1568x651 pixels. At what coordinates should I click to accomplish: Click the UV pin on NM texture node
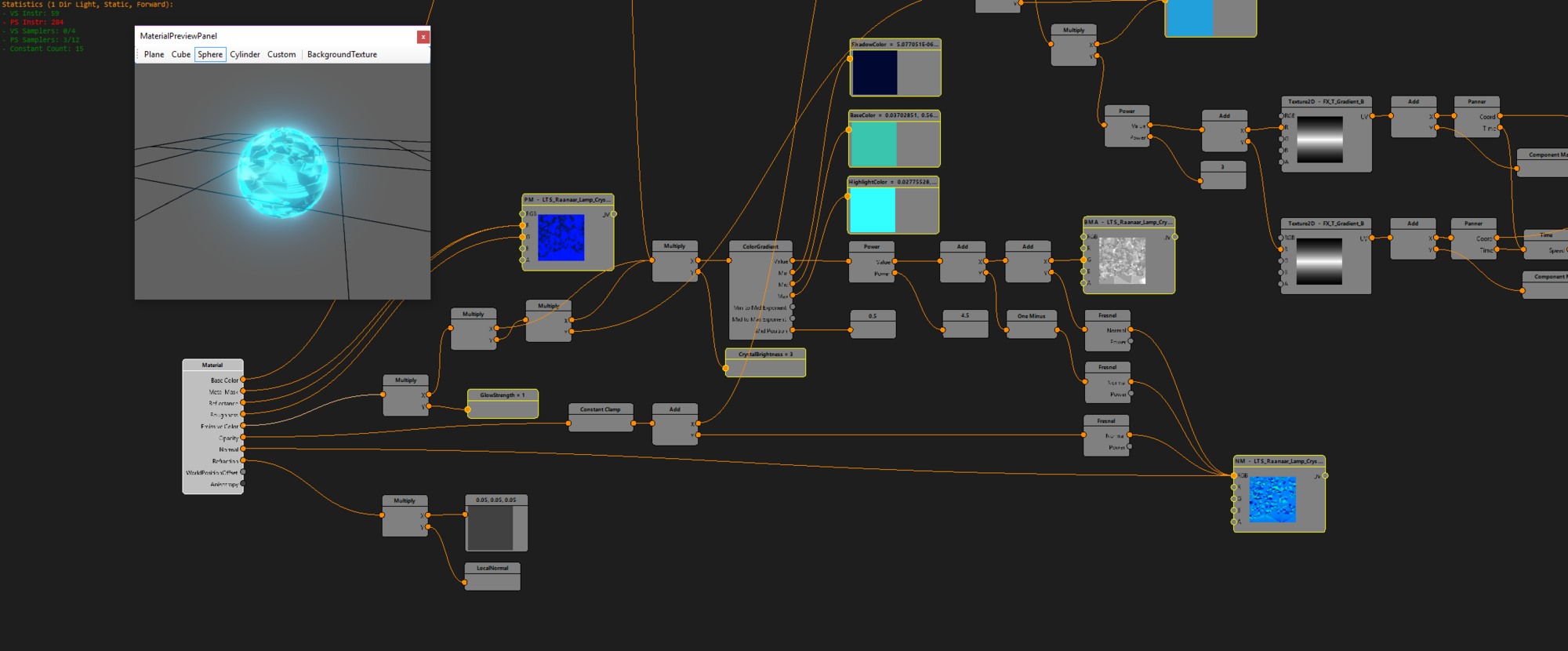pyautogui.click(x=1325, y=475)
